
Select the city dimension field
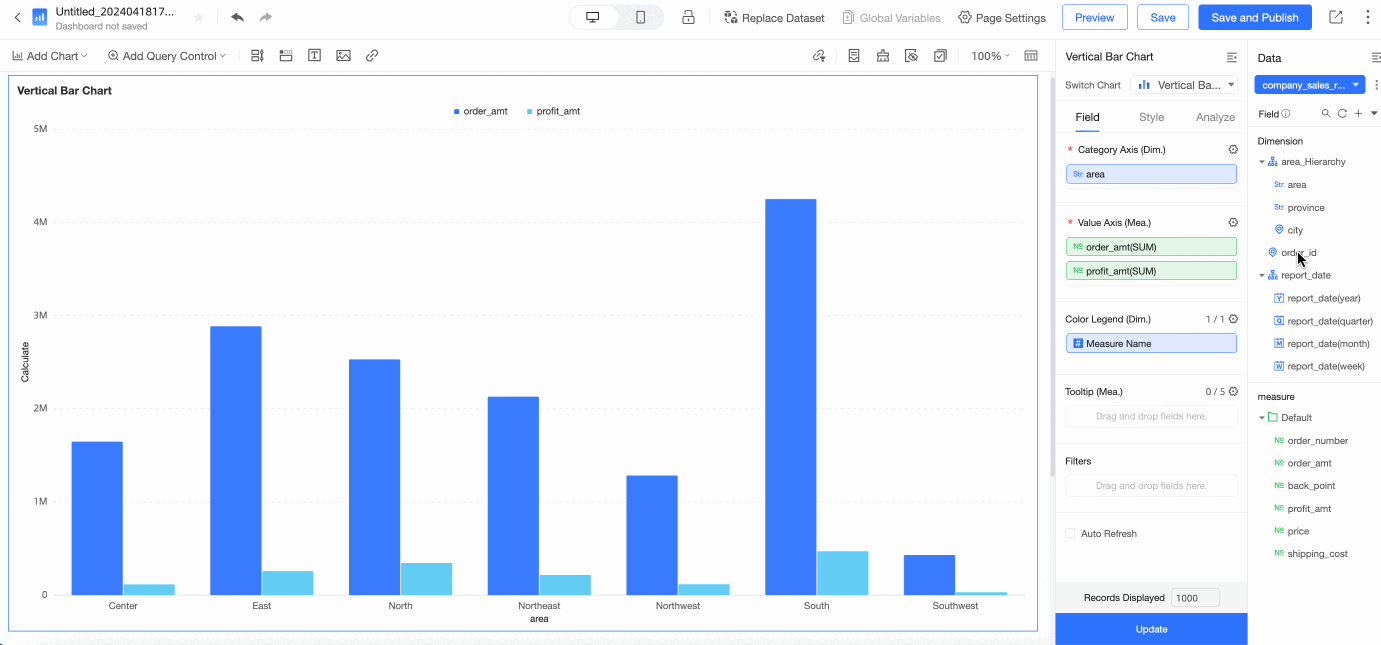(x=1295, y=230)
